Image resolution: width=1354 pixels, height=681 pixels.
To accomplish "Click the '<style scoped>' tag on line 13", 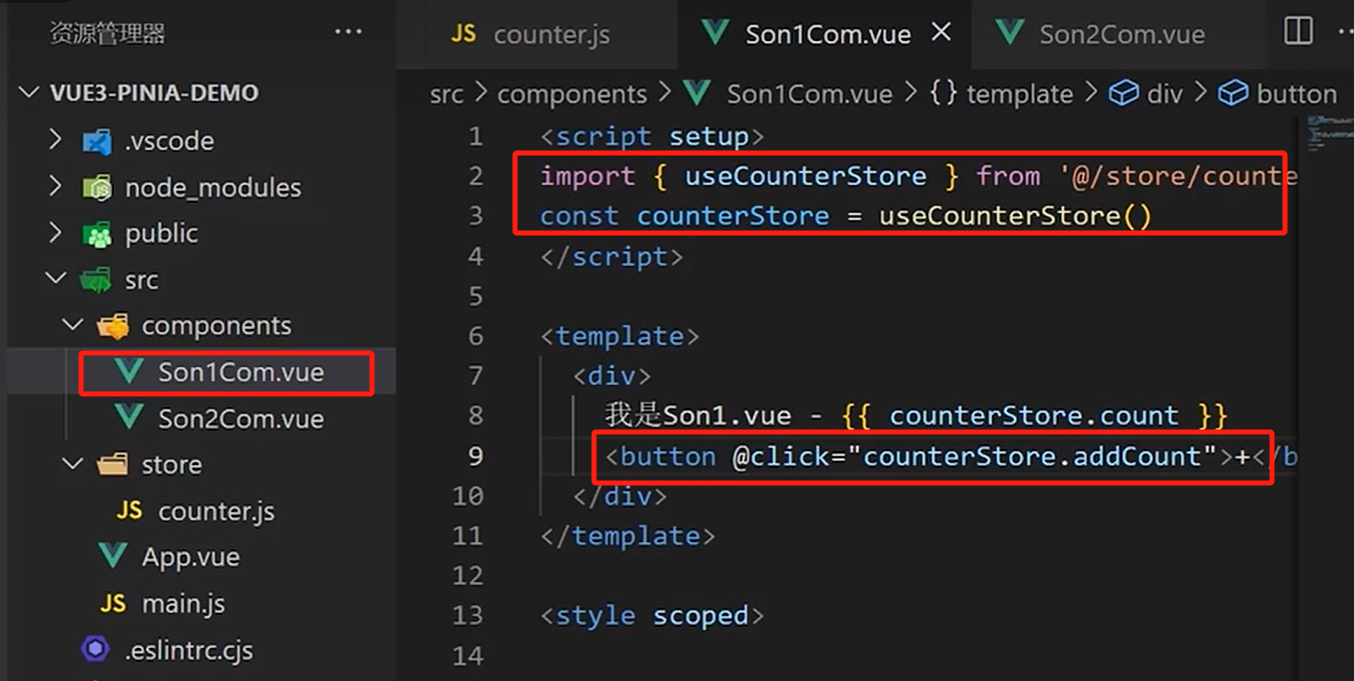I will click(x=652, y=616).
